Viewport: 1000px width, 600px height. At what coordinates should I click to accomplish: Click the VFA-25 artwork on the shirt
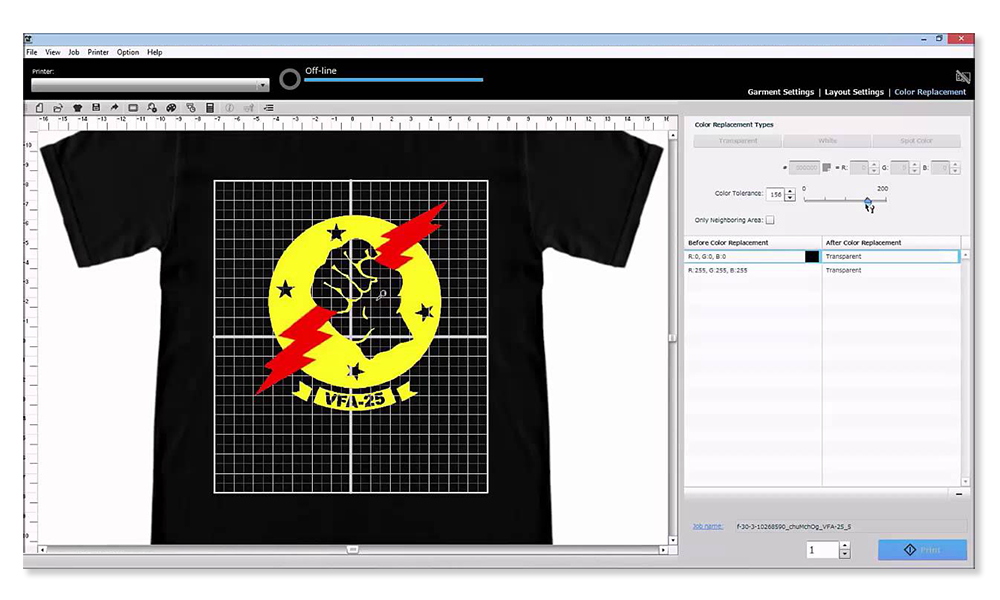[x=351, y=306]
